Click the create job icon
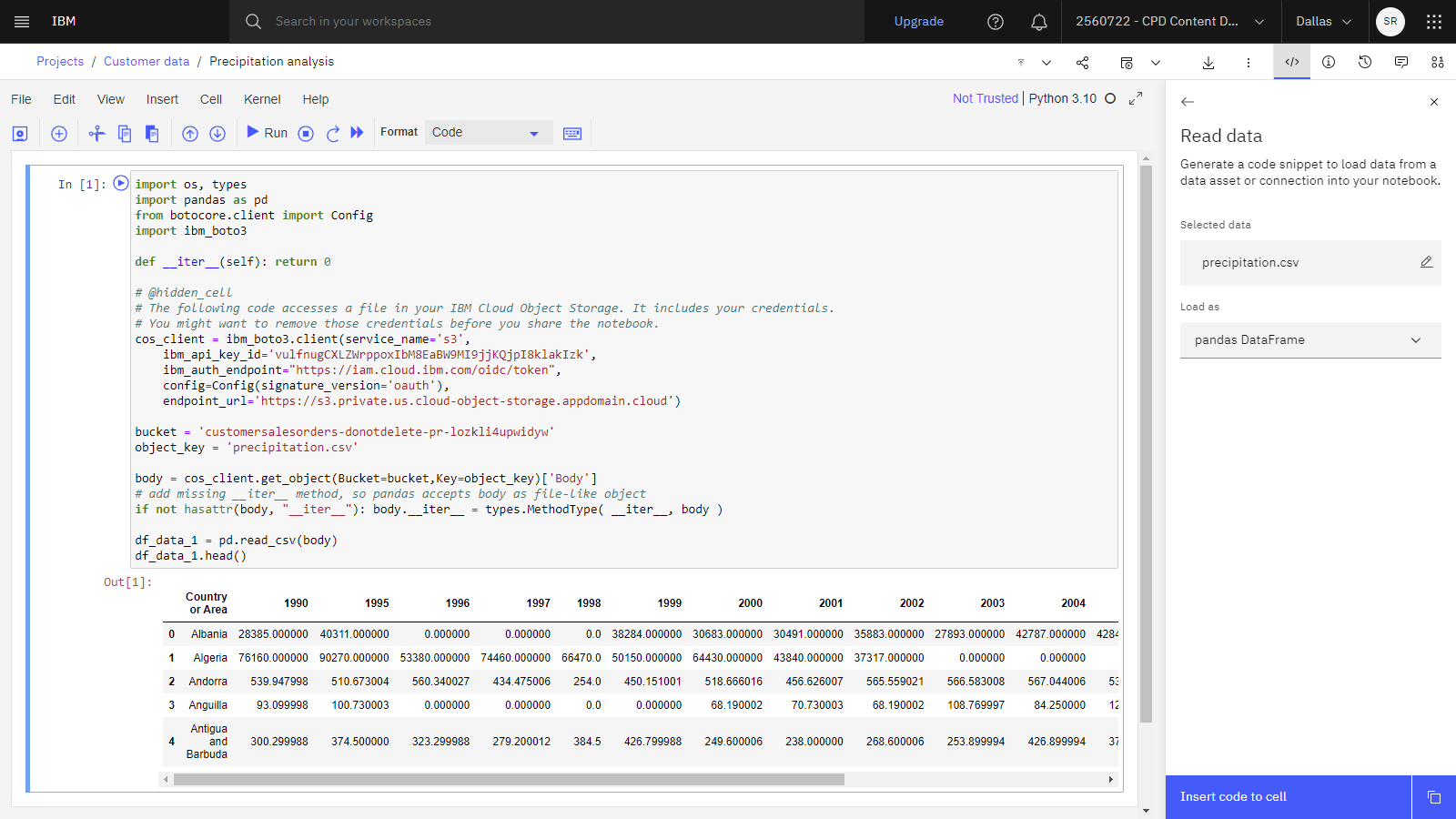The image size is (1456, 819). pyautogui.click(x=1127, y=62)
